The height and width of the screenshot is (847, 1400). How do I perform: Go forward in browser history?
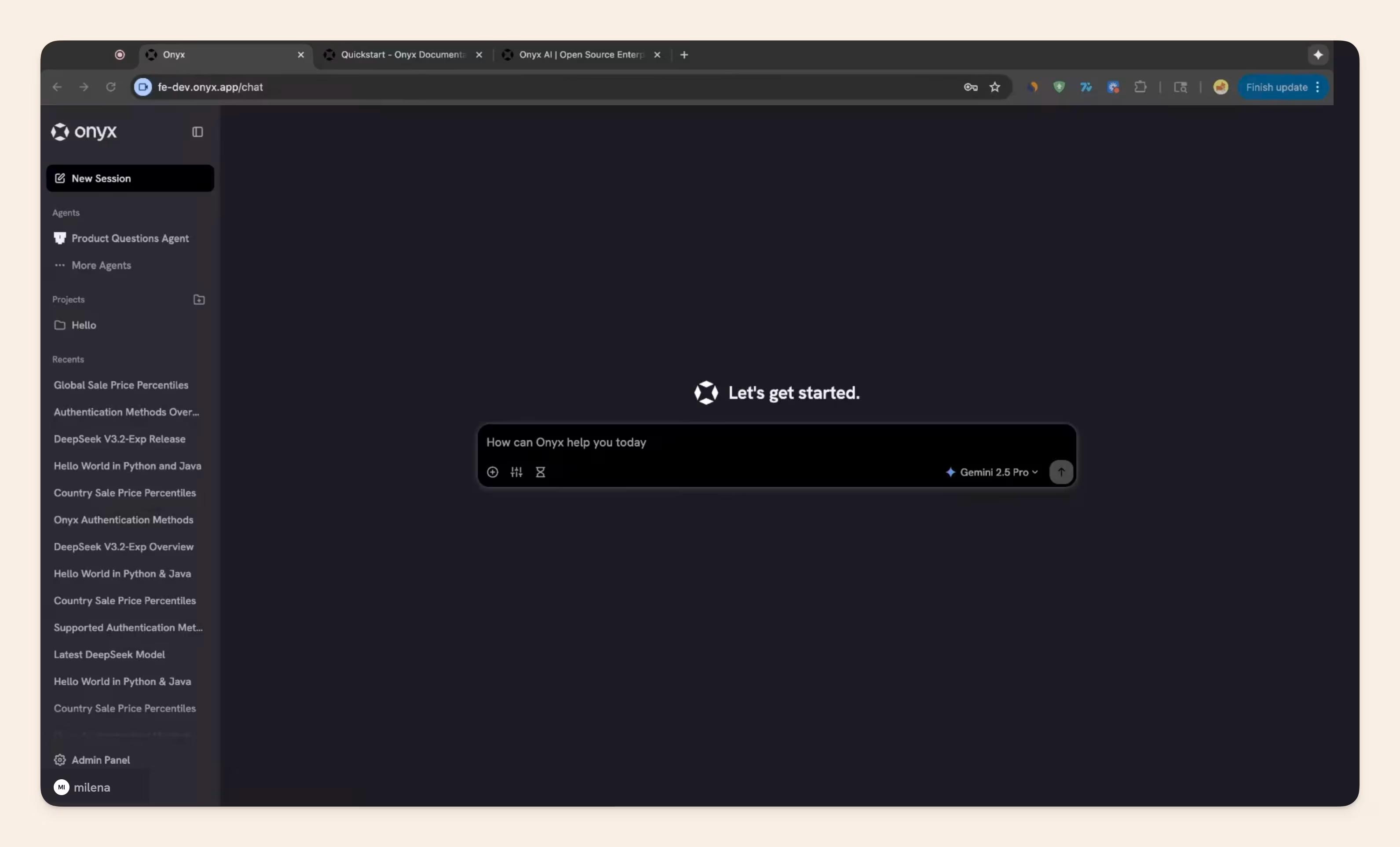pyautogui.click(x=84, y=87)
